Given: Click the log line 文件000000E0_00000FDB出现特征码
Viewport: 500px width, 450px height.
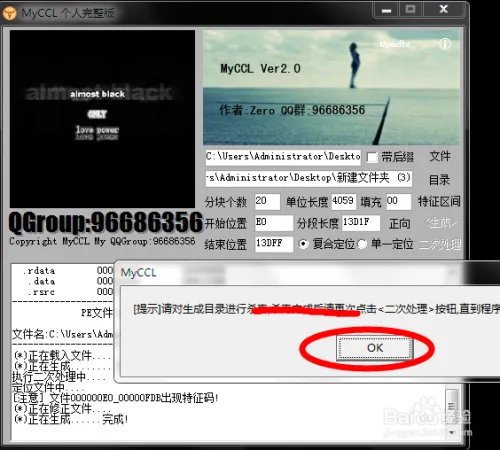Looking at the screenshot, I should point(115,397).
